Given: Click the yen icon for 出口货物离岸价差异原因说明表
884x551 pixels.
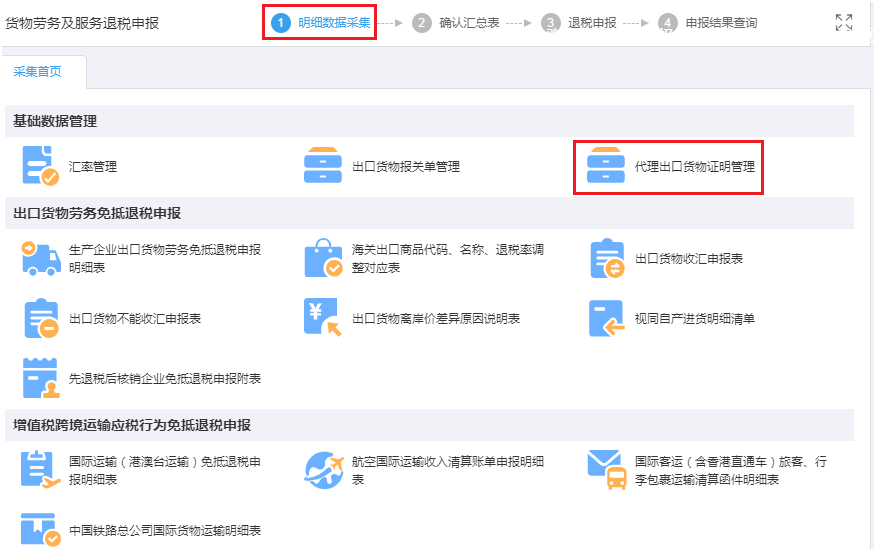Looking at the screenshot, I should (x=323, y=318).
